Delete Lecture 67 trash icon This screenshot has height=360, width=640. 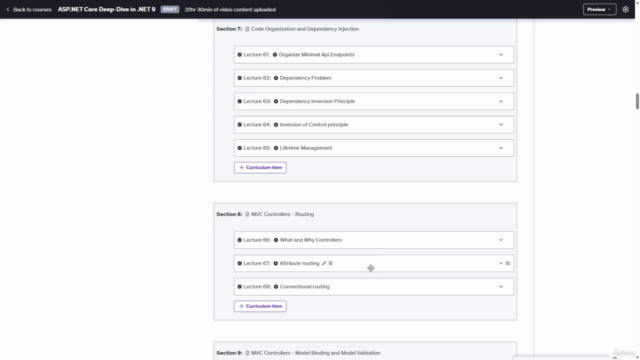(x=331, y=263)
